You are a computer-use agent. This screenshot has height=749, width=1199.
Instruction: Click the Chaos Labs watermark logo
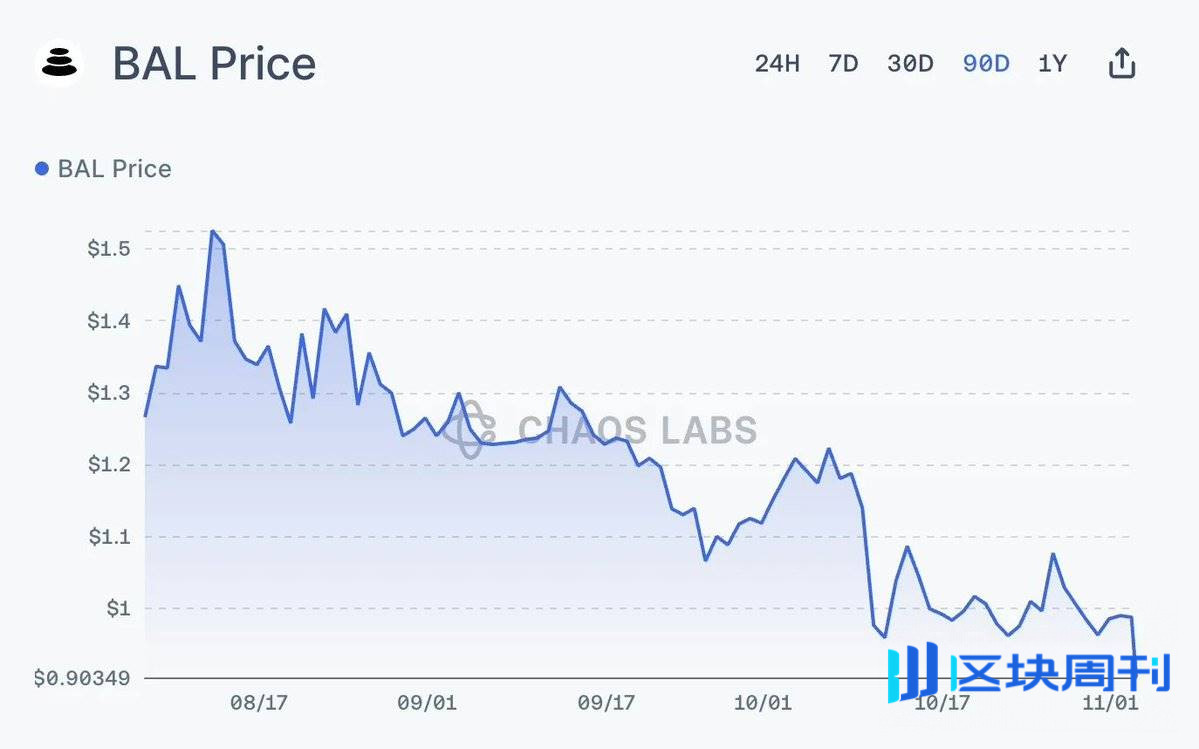tap(471, 432)
